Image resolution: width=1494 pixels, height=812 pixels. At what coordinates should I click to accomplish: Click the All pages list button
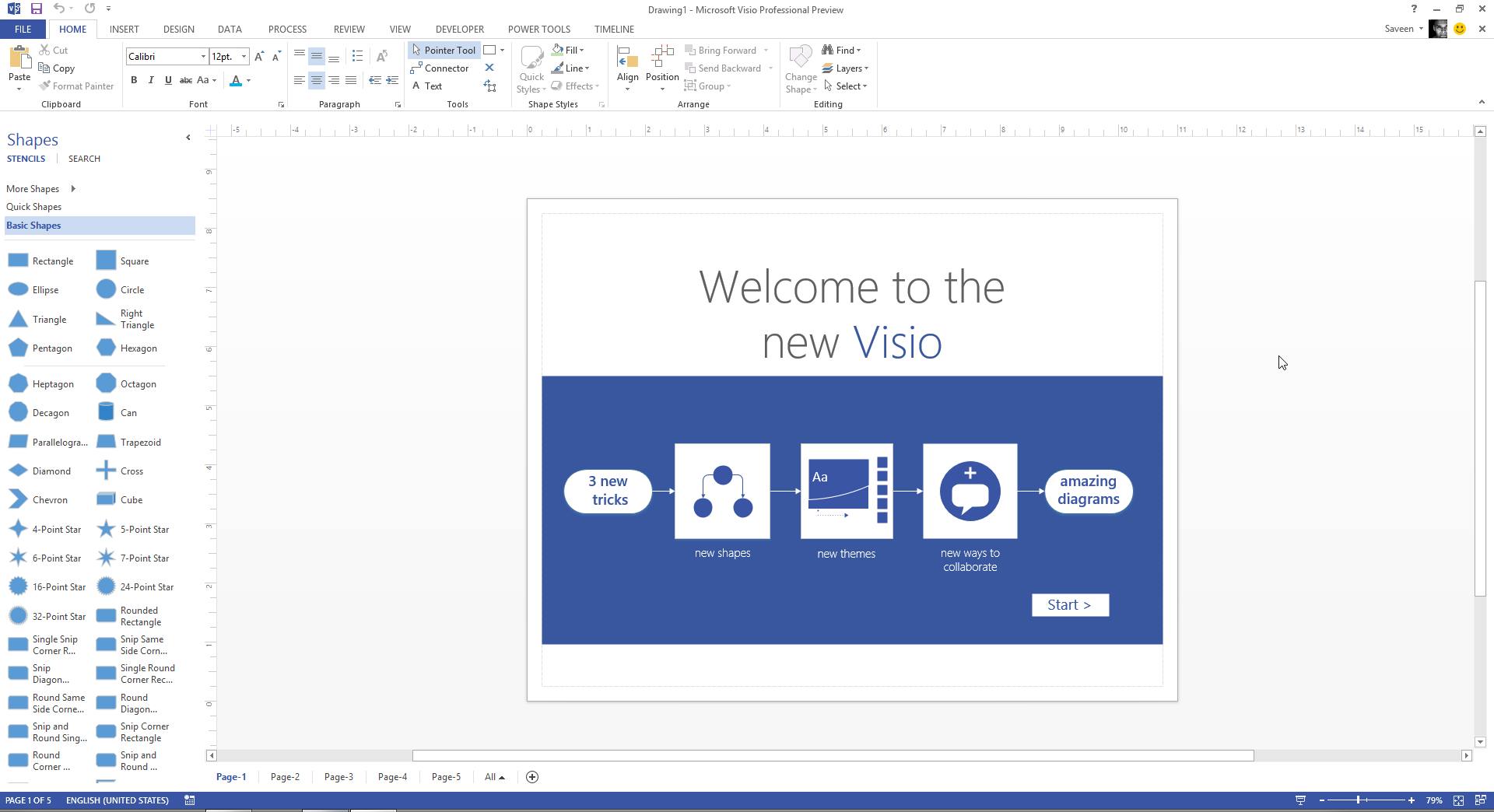[x=495, y=777]
